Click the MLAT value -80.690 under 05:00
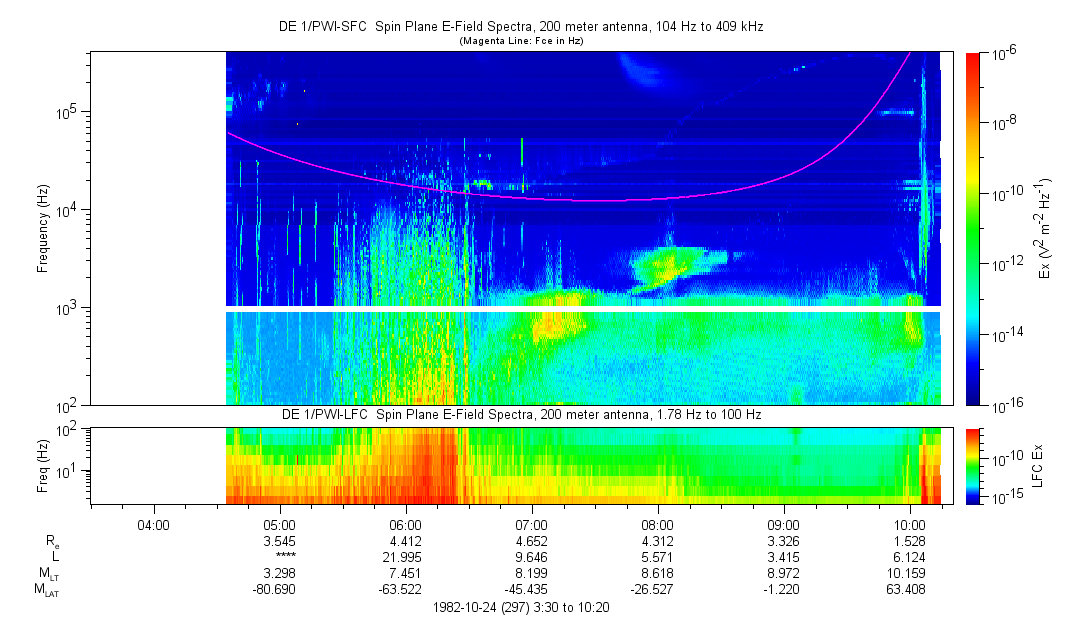The height and width of the screenshot is (620, 1083). (278, 589)
